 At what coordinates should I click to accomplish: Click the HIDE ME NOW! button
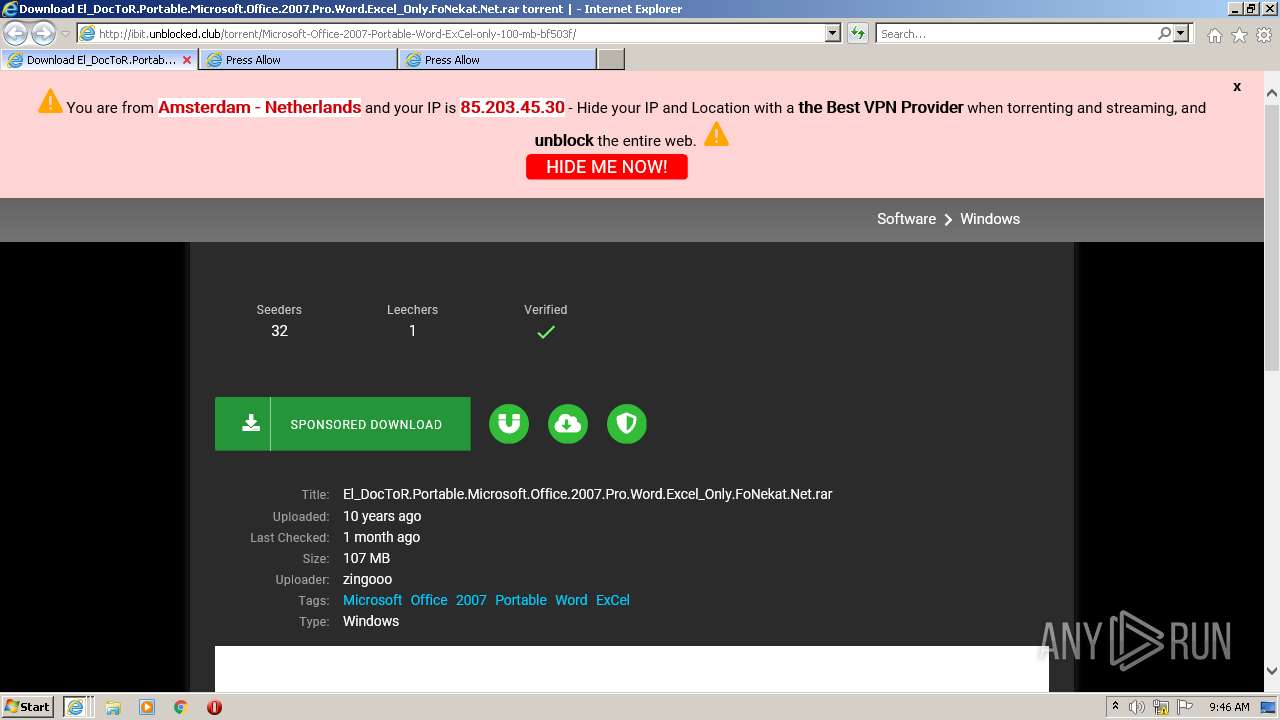(x=607, y=167)
